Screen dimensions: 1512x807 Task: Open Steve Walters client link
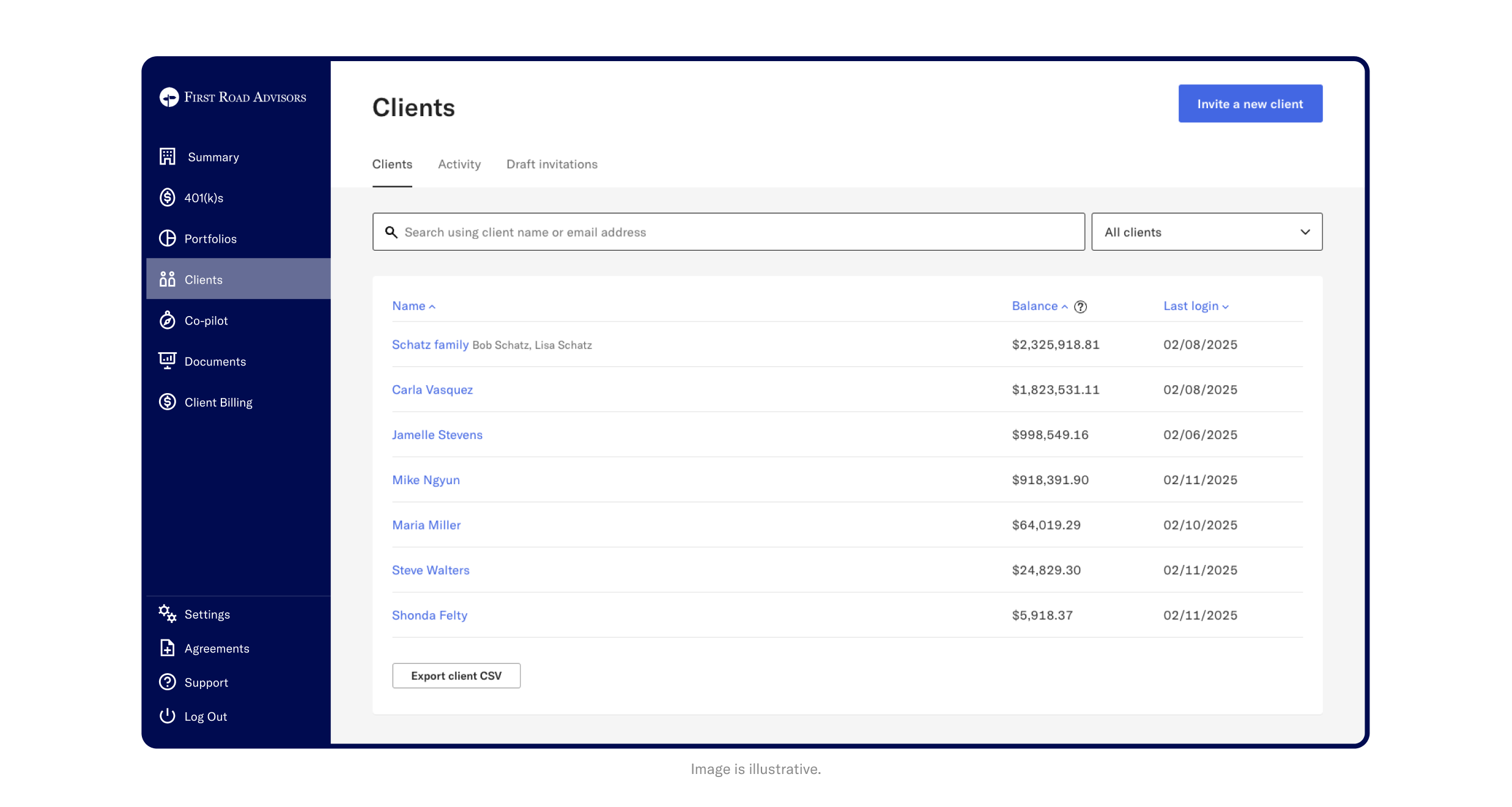coord(431,570)
